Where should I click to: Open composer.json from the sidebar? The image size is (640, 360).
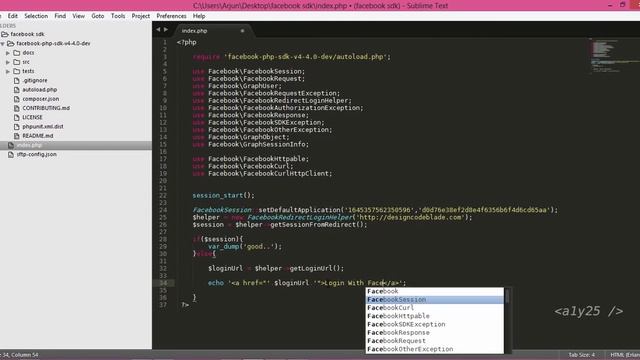point(40,99)
